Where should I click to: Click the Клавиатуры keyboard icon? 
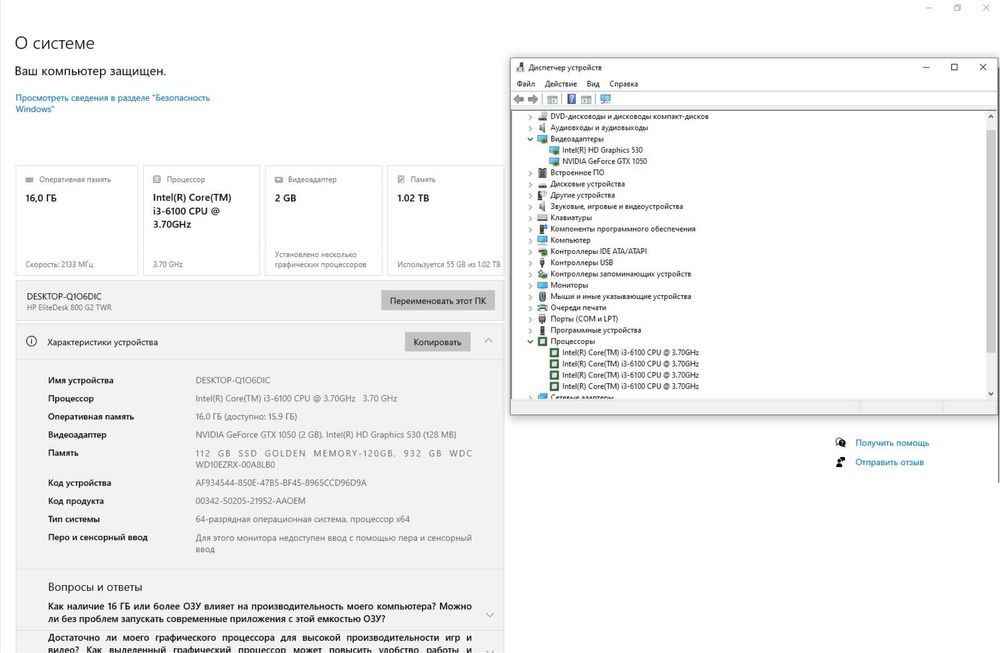(x=542, y=217)
